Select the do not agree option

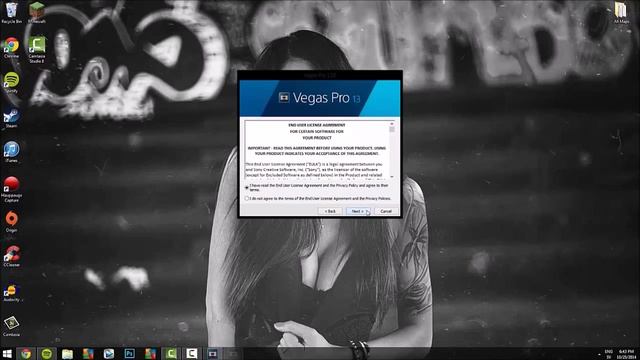point(247,198)
